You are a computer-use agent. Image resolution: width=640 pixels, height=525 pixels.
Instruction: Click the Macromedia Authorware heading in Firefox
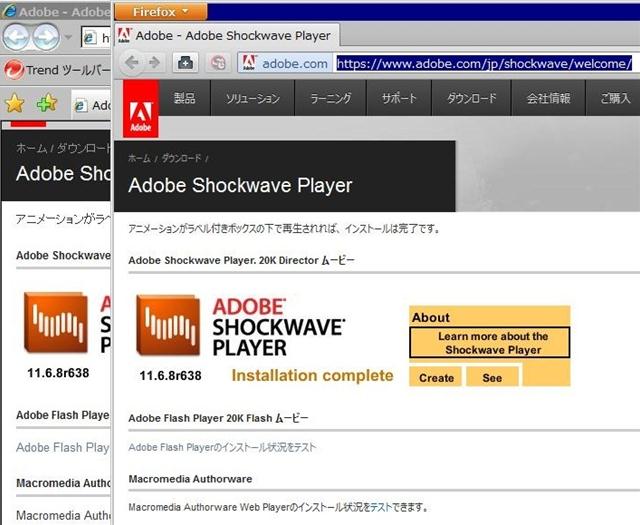coord(190,479)
